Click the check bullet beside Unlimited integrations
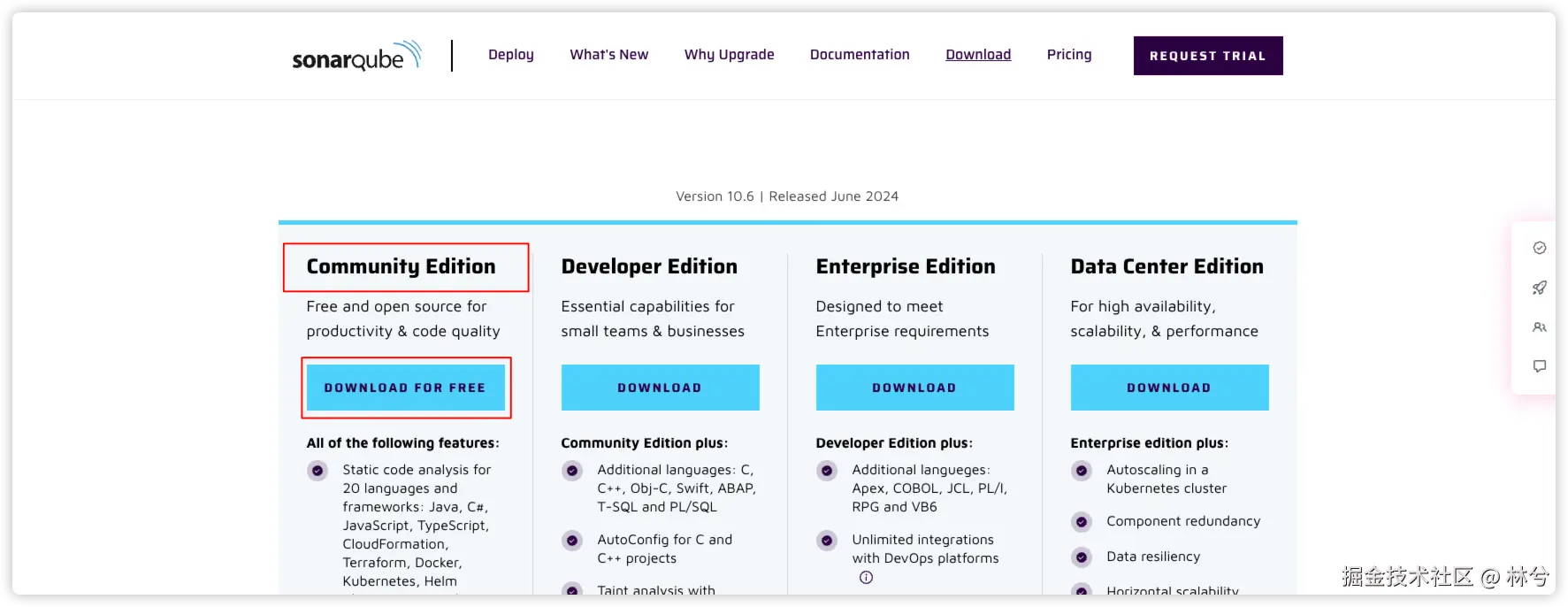1568x607 pixels. (827, 541)
